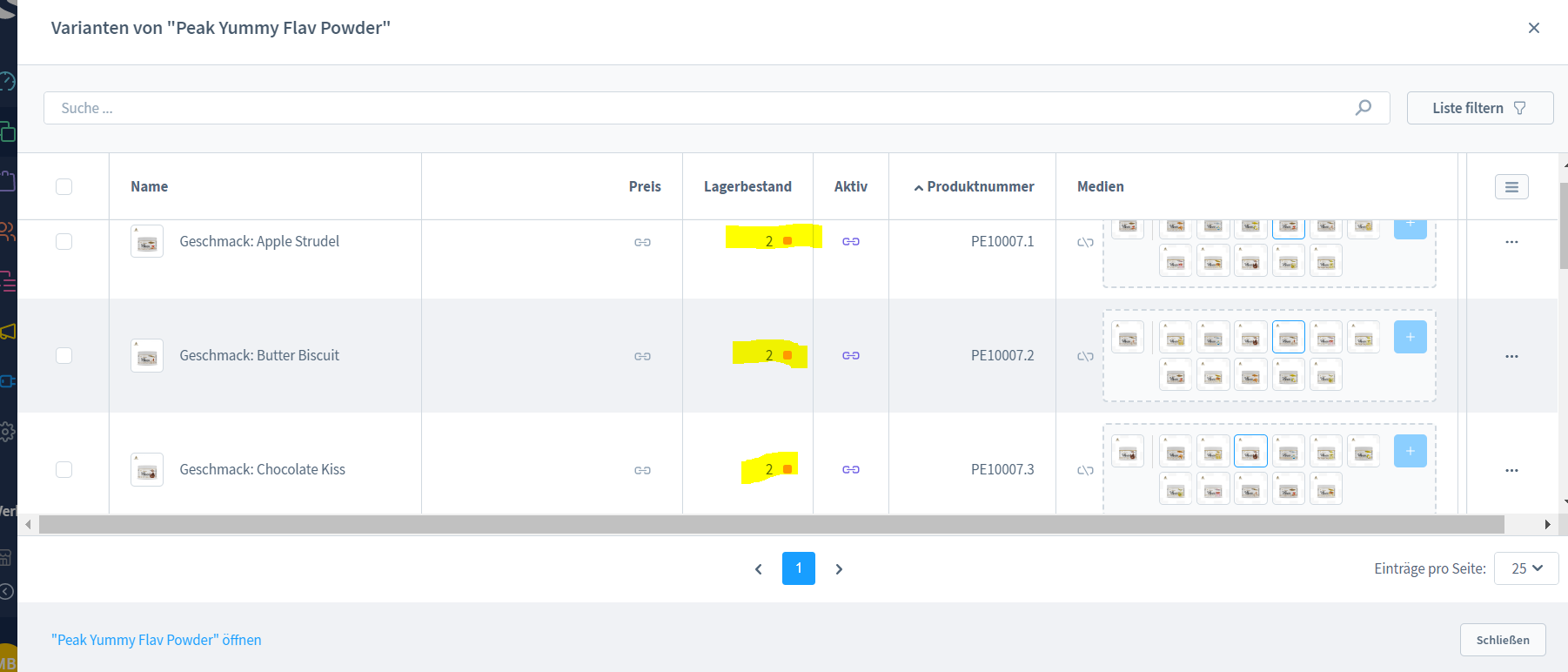Click media inheritance broken-link icon for Butter Biscuit

[x=1085, y=356]
